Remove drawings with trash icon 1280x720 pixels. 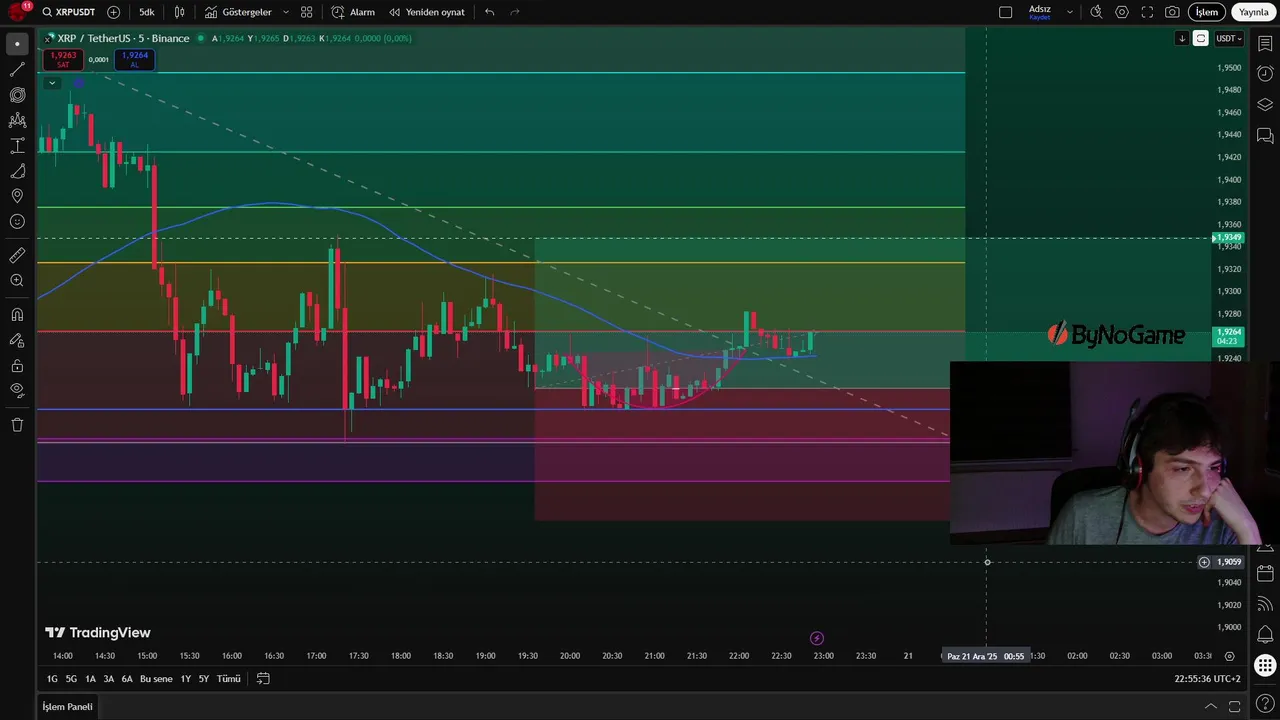pos(17,425)
